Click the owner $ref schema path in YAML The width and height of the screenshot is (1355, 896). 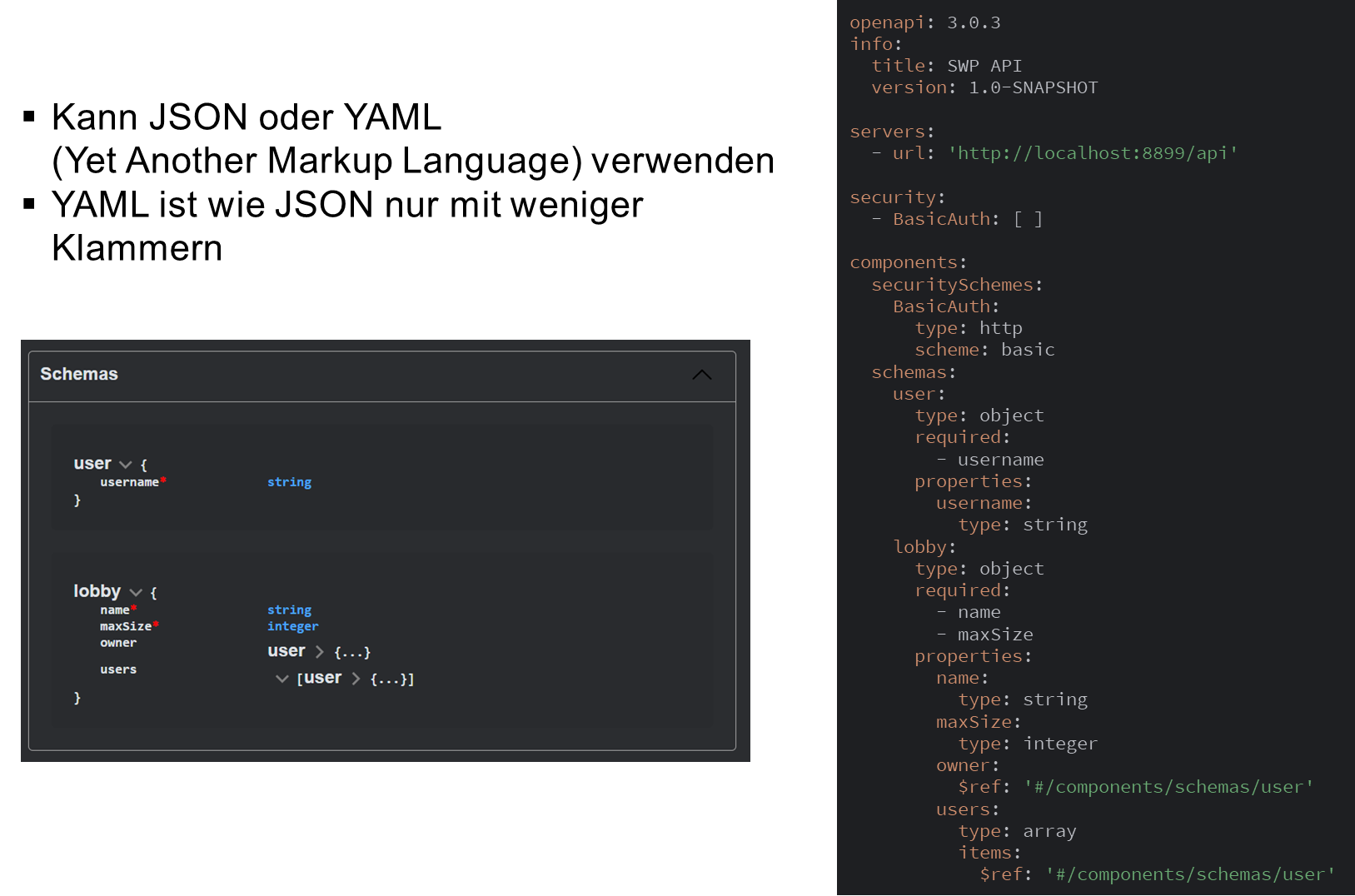(1168, 787)
